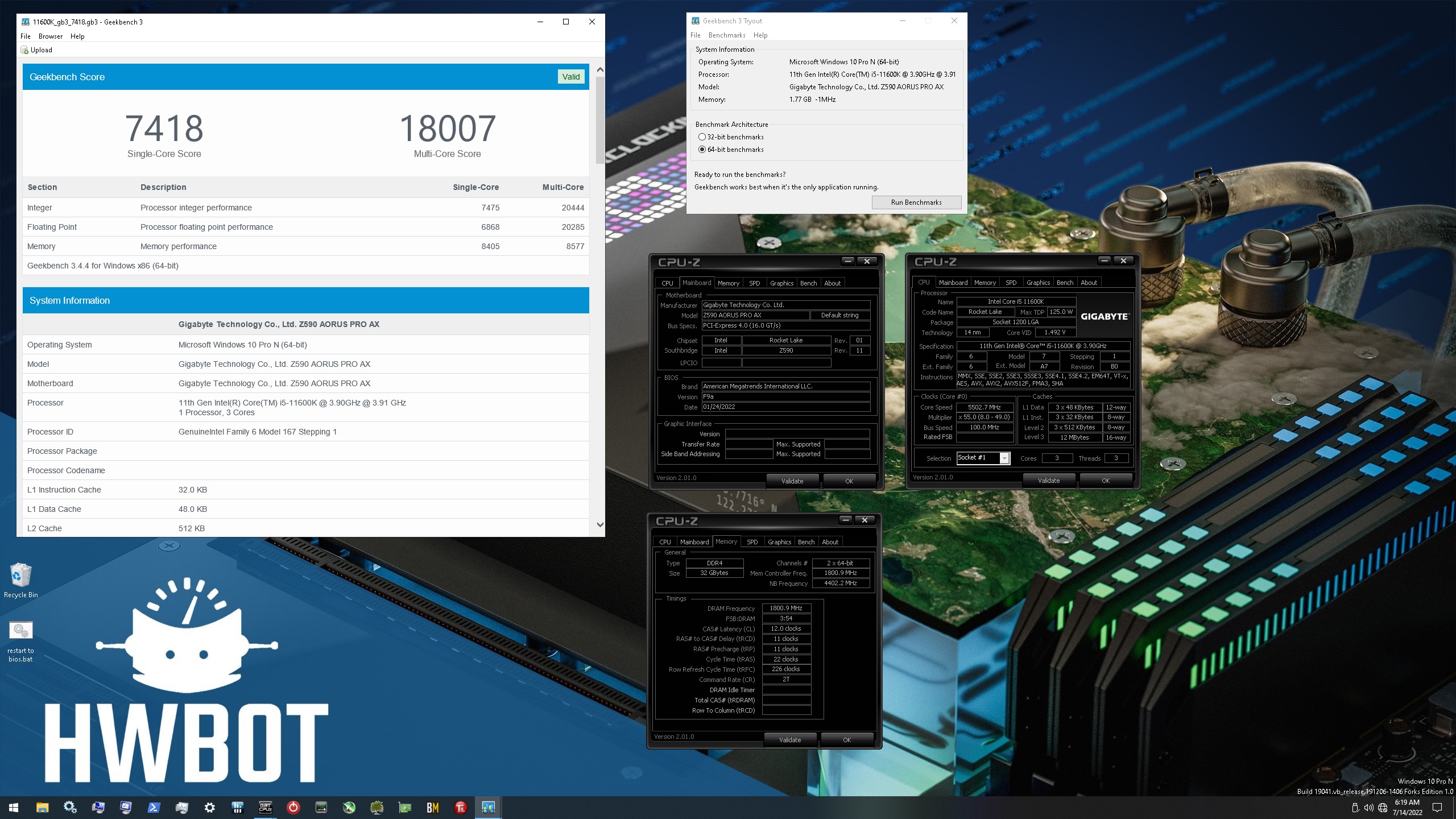Click the L2 Cache row label
Image resolution: width=1456 pixels, height=819 pixels.
point(44,528)
